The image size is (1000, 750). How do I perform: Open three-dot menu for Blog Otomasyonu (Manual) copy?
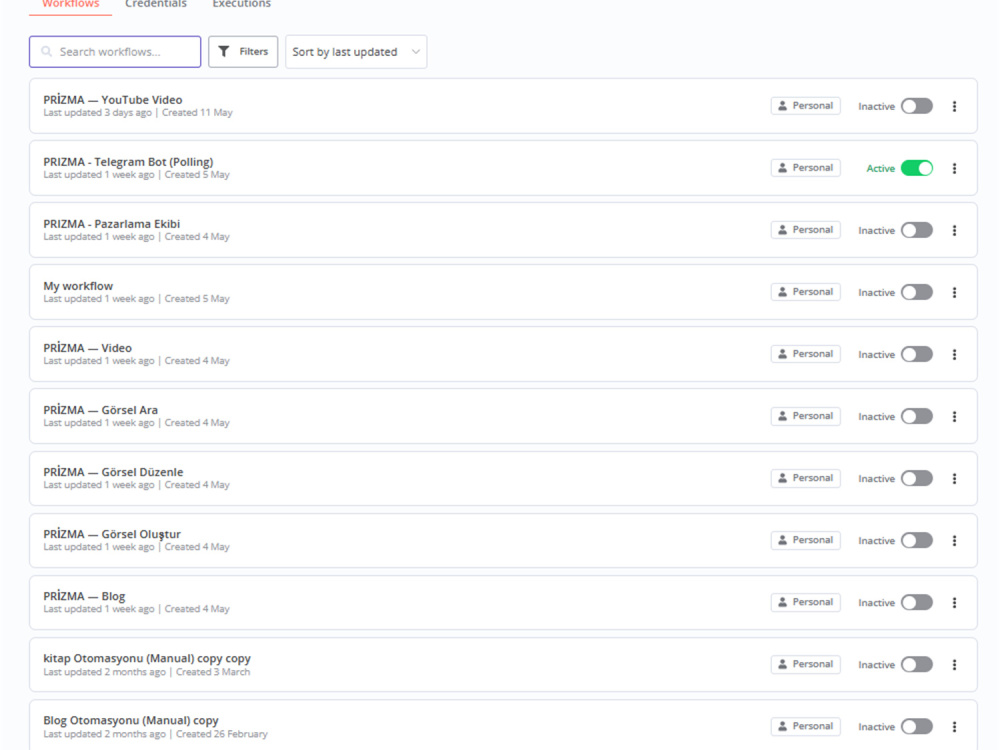click(954, 726)
